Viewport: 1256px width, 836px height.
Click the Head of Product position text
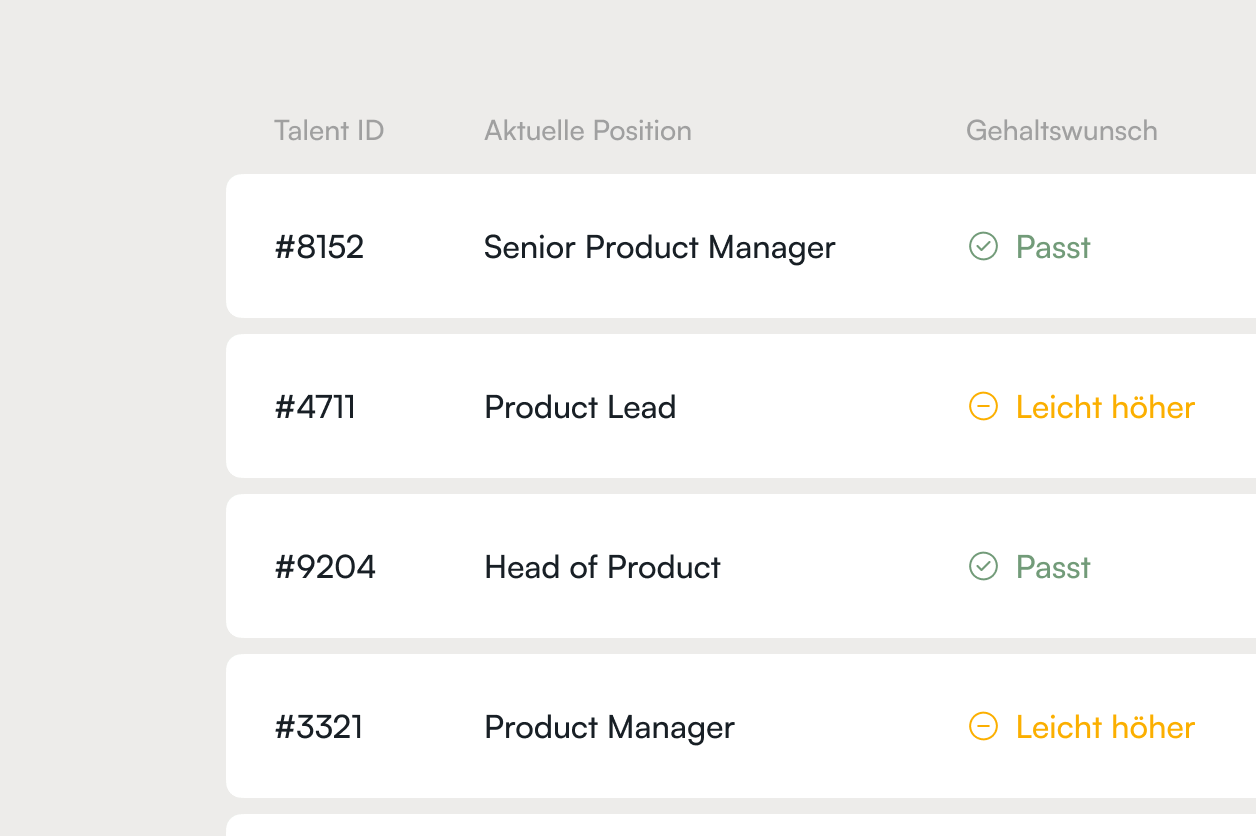coord(602,567)
